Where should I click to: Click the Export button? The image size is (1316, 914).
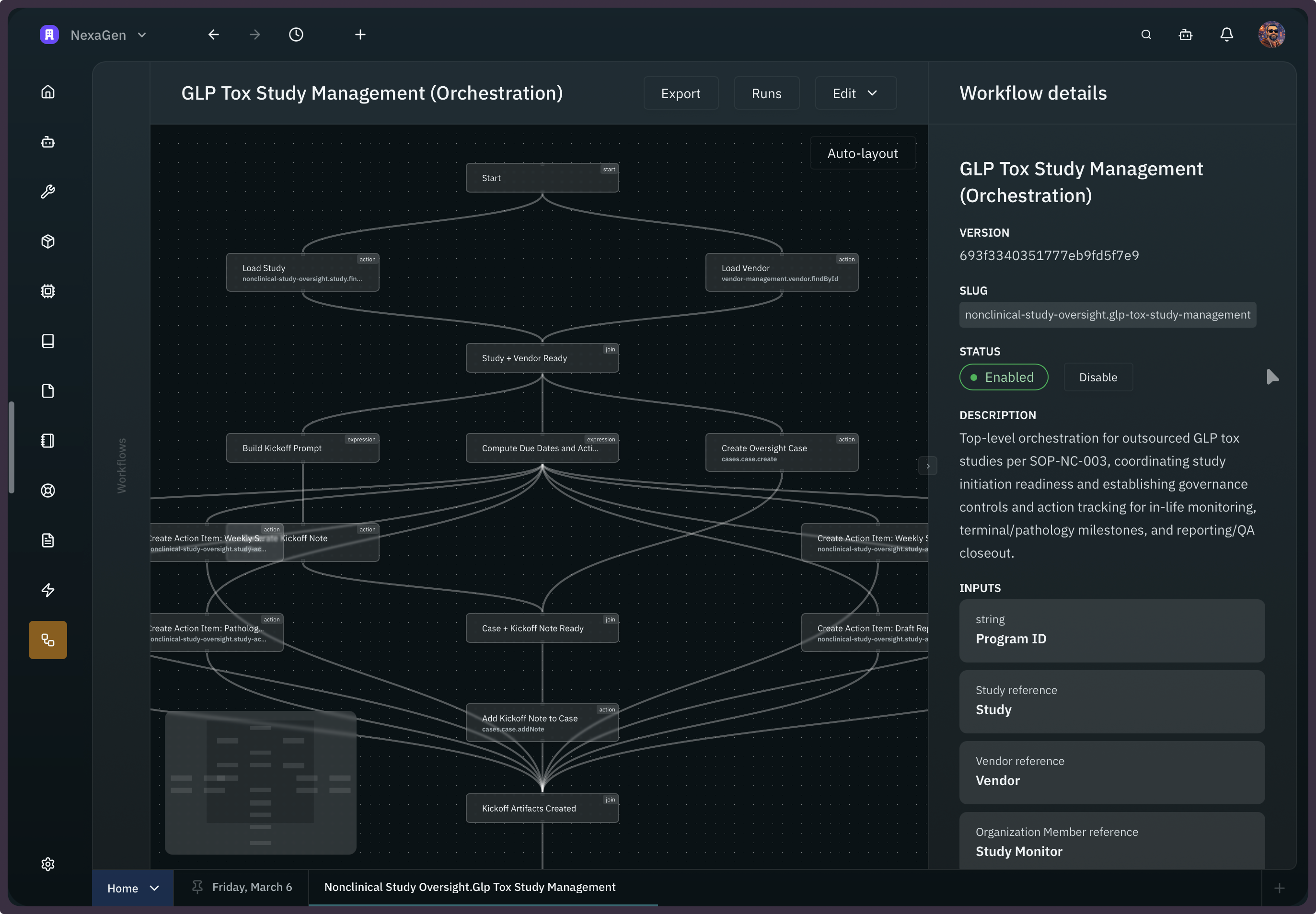(x=680, y=93)
